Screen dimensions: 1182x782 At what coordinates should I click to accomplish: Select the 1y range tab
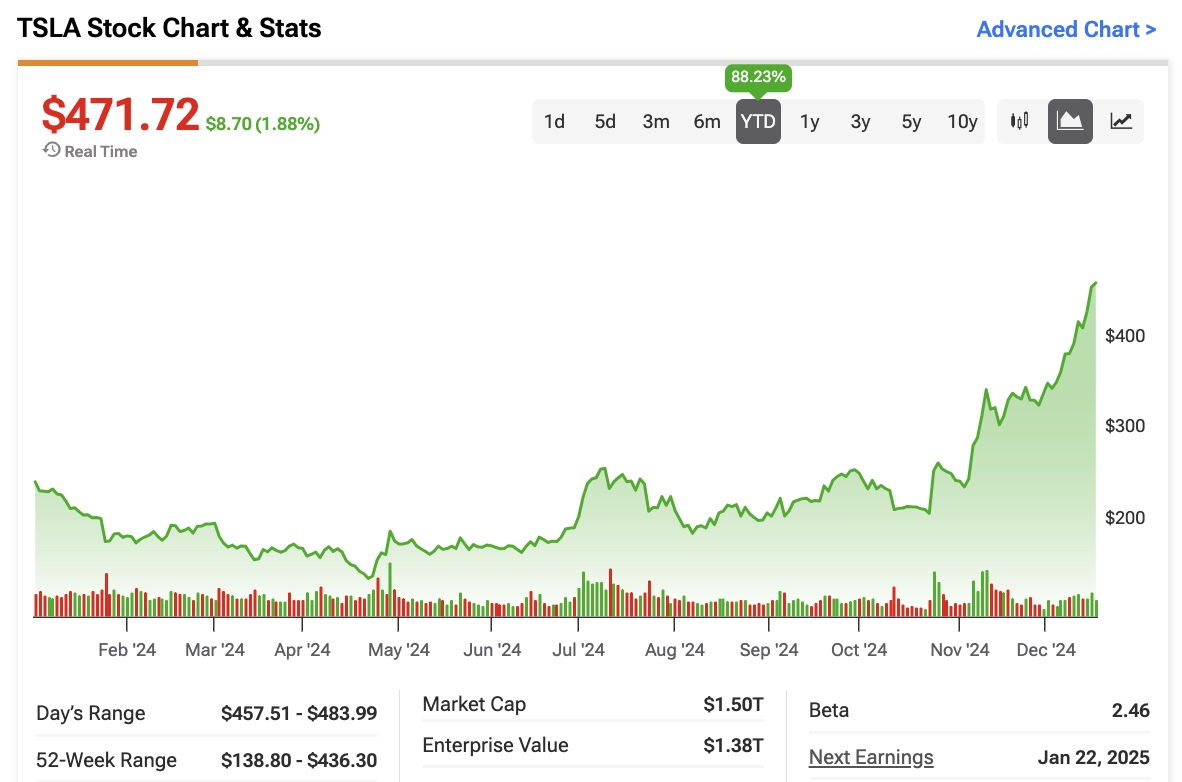809,121
